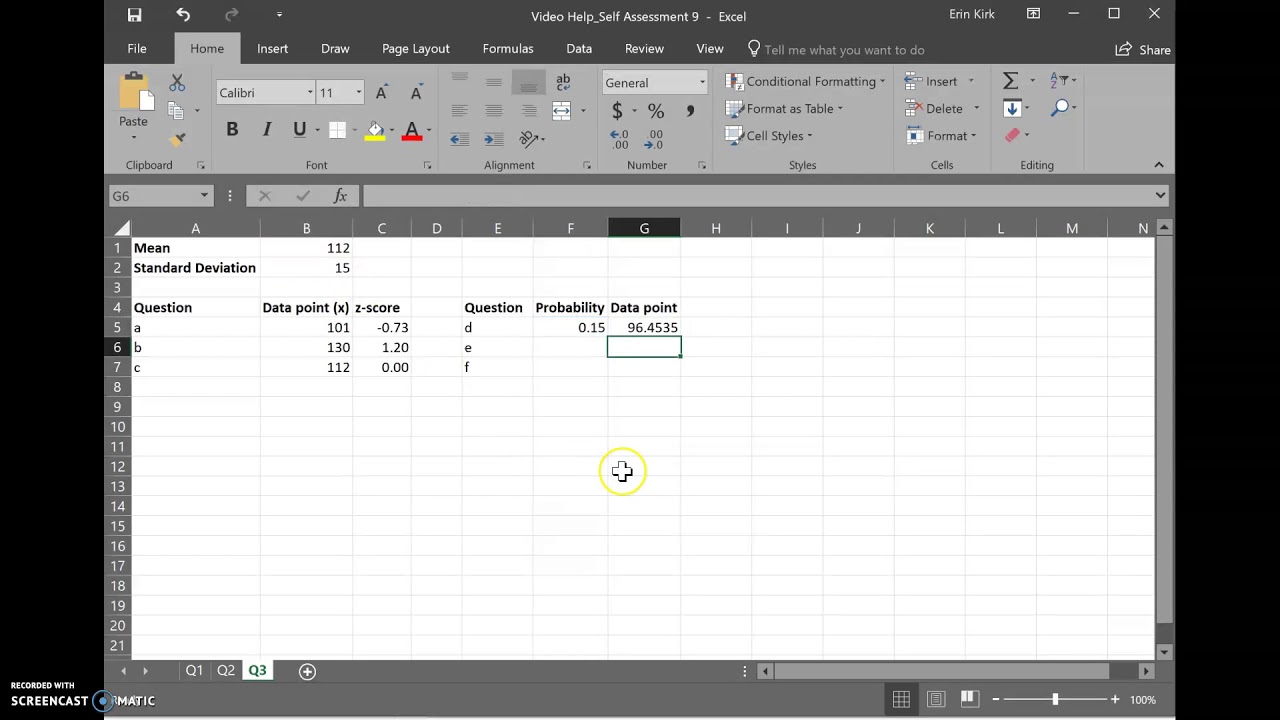Toggle Align Left for cell text
This screenshot has height=720, width=1280.
459,110
